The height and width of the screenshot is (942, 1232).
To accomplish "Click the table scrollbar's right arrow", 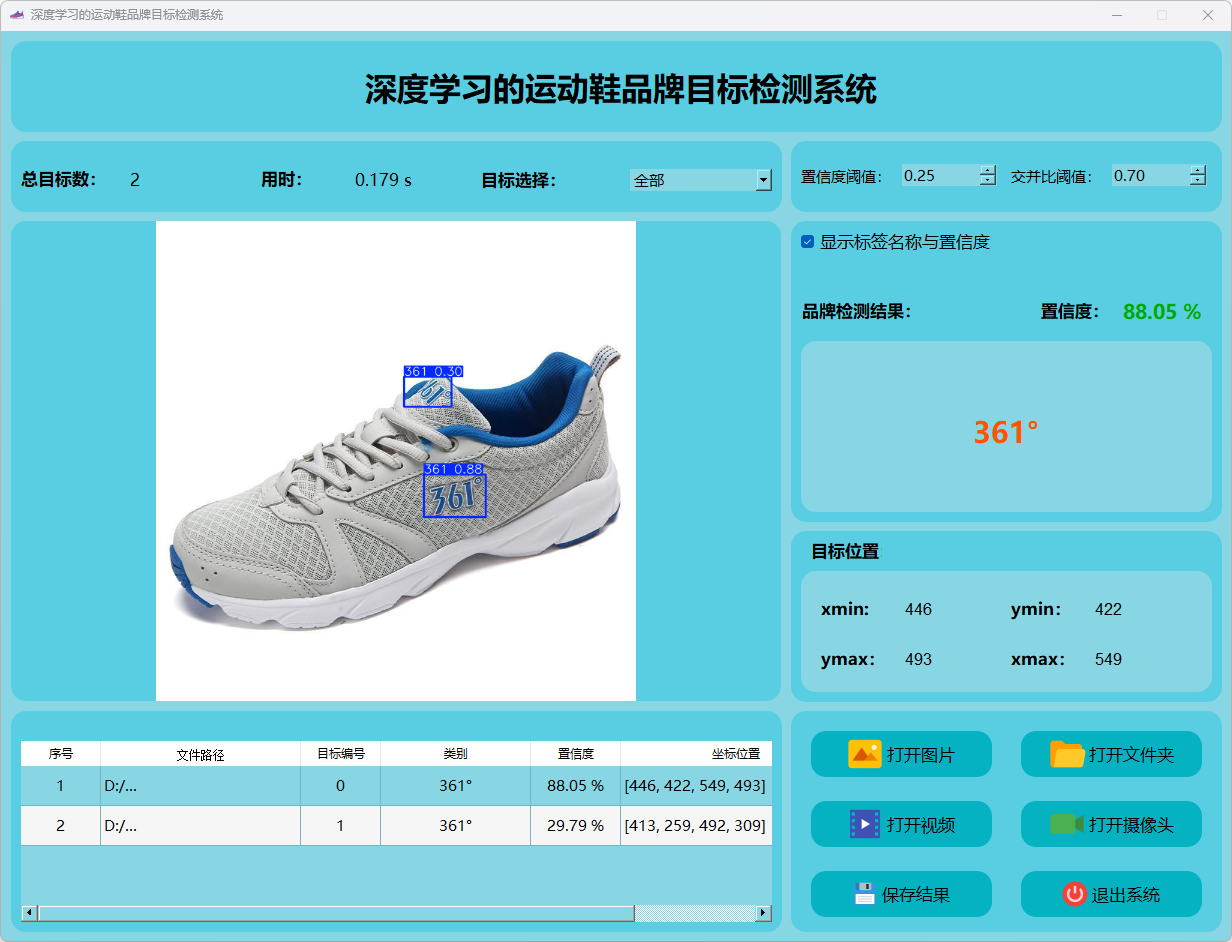I will click(x=764, y=913).
